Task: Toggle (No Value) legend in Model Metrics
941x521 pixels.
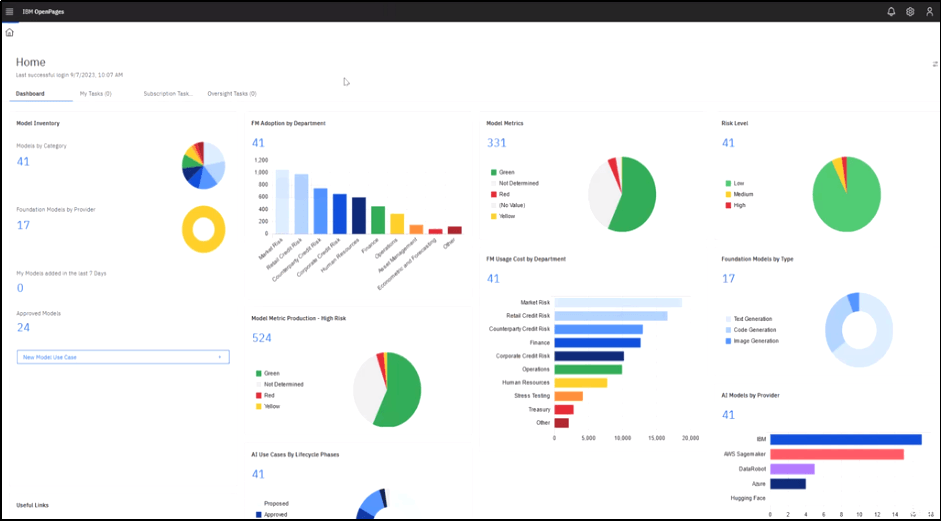Action: (x=508, y=205)
